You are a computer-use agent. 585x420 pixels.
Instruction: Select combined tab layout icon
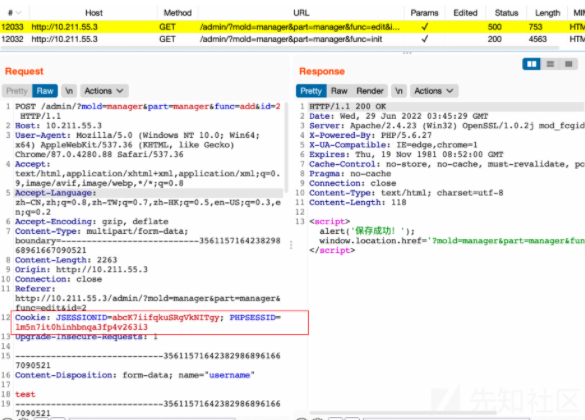click(568, 64)
